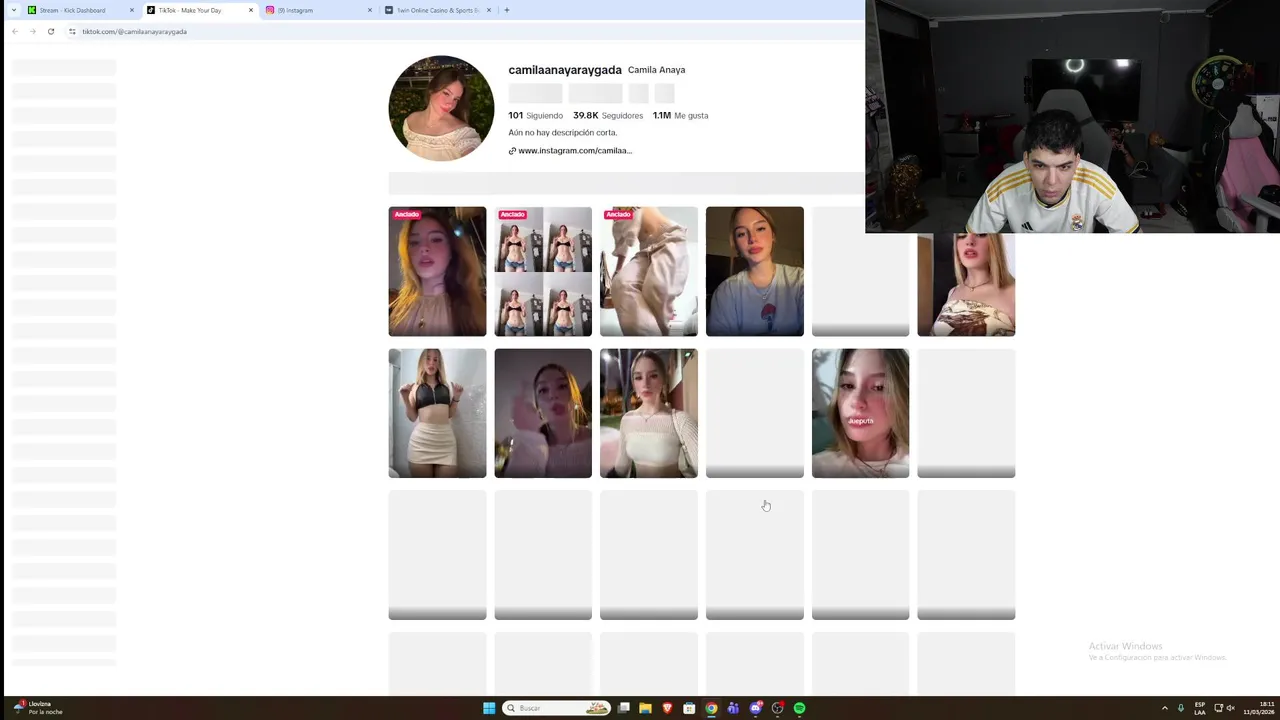Switch to Google Chrome in the taskbar
Screen dimensions: 1280x720
point(711,708)
